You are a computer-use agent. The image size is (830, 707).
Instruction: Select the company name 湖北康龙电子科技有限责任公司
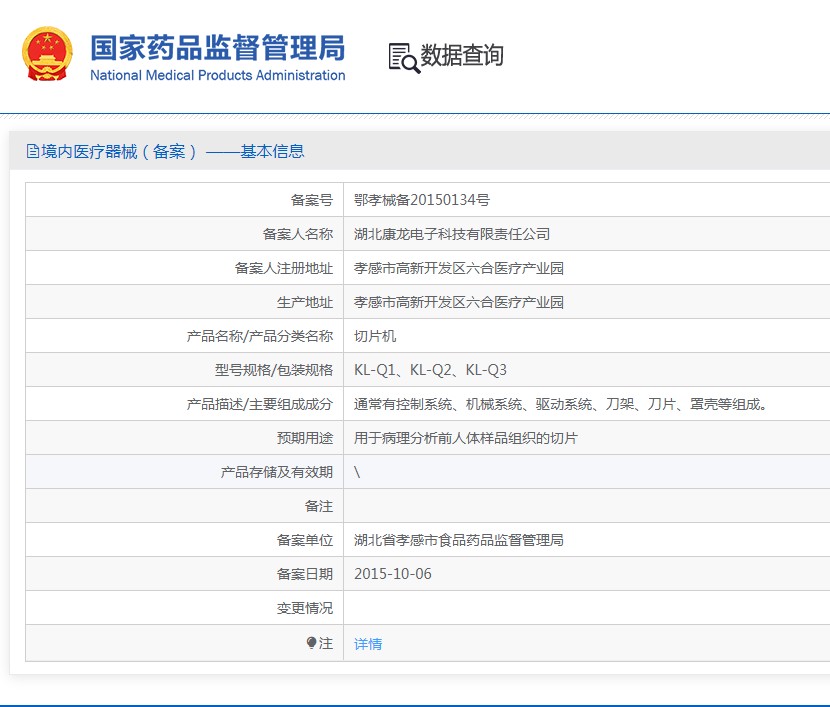(x=452, y=234)
